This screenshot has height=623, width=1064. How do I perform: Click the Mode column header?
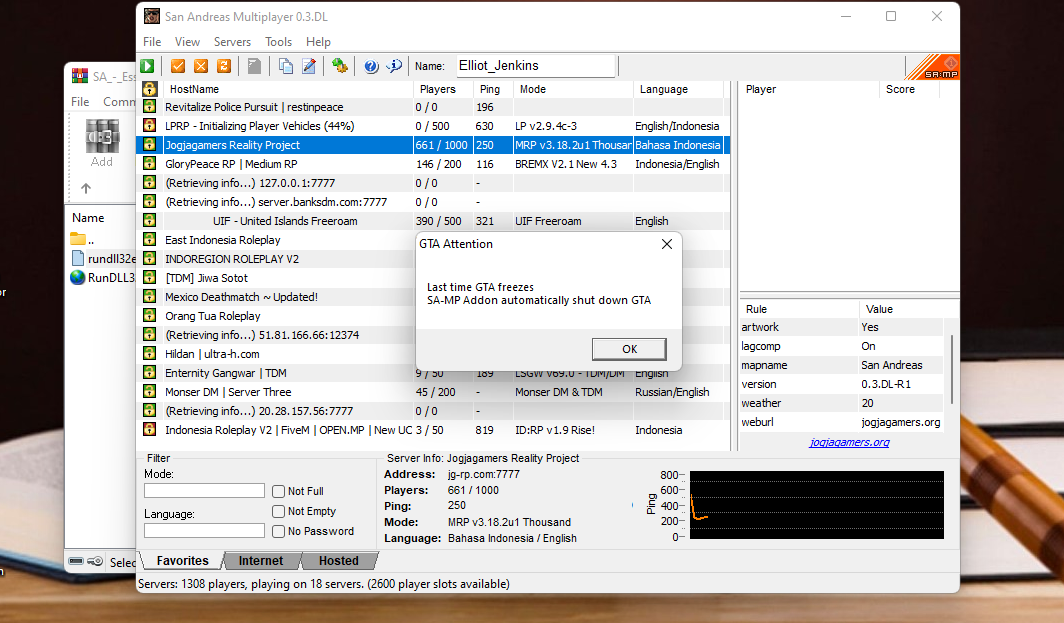pos(573,89)
